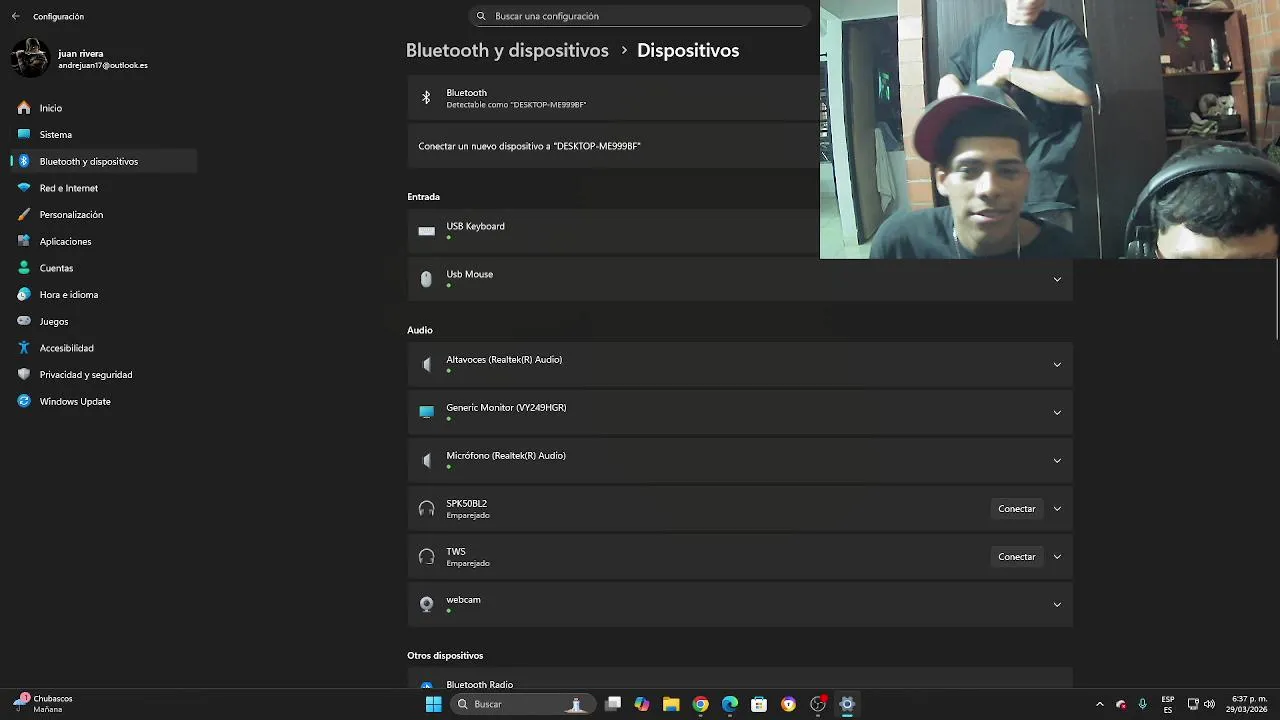This screenshot has width=1280, height=720.
Task: Click Conectar un nuevo dispositivo row
Action: pos(614,146)
